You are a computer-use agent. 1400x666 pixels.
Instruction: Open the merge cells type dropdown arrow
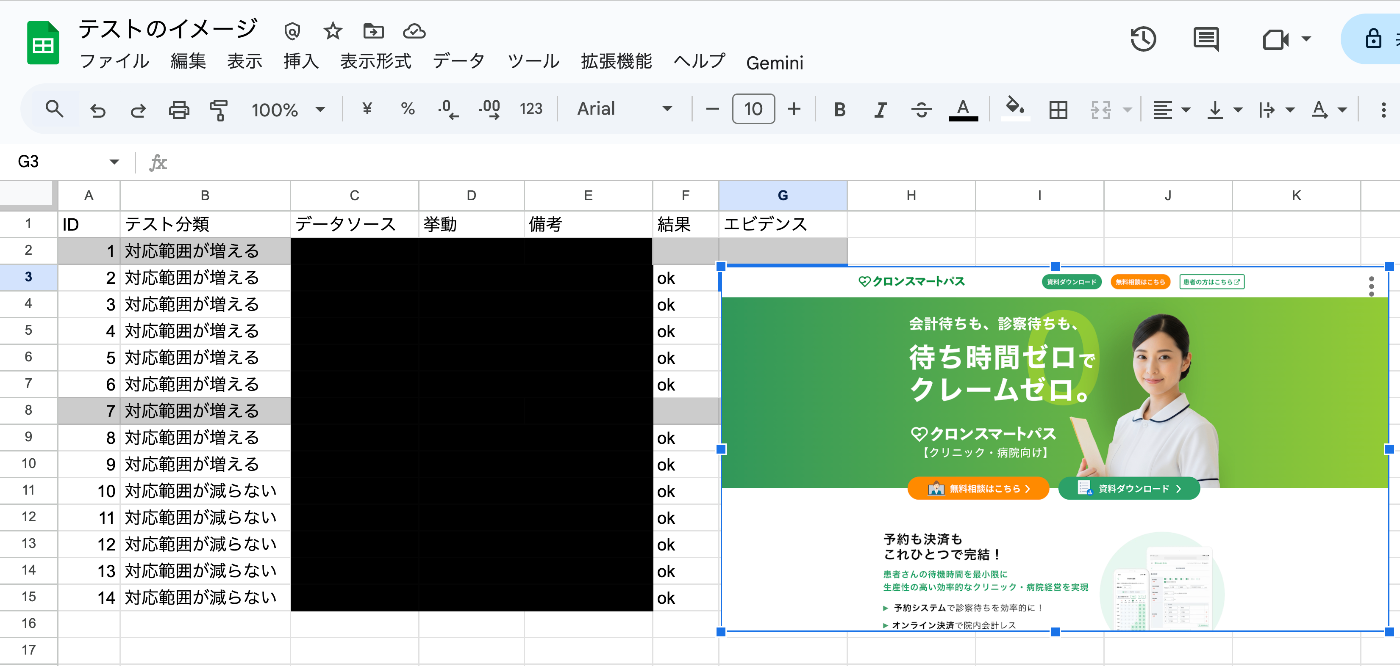(x=1128, y=110)
